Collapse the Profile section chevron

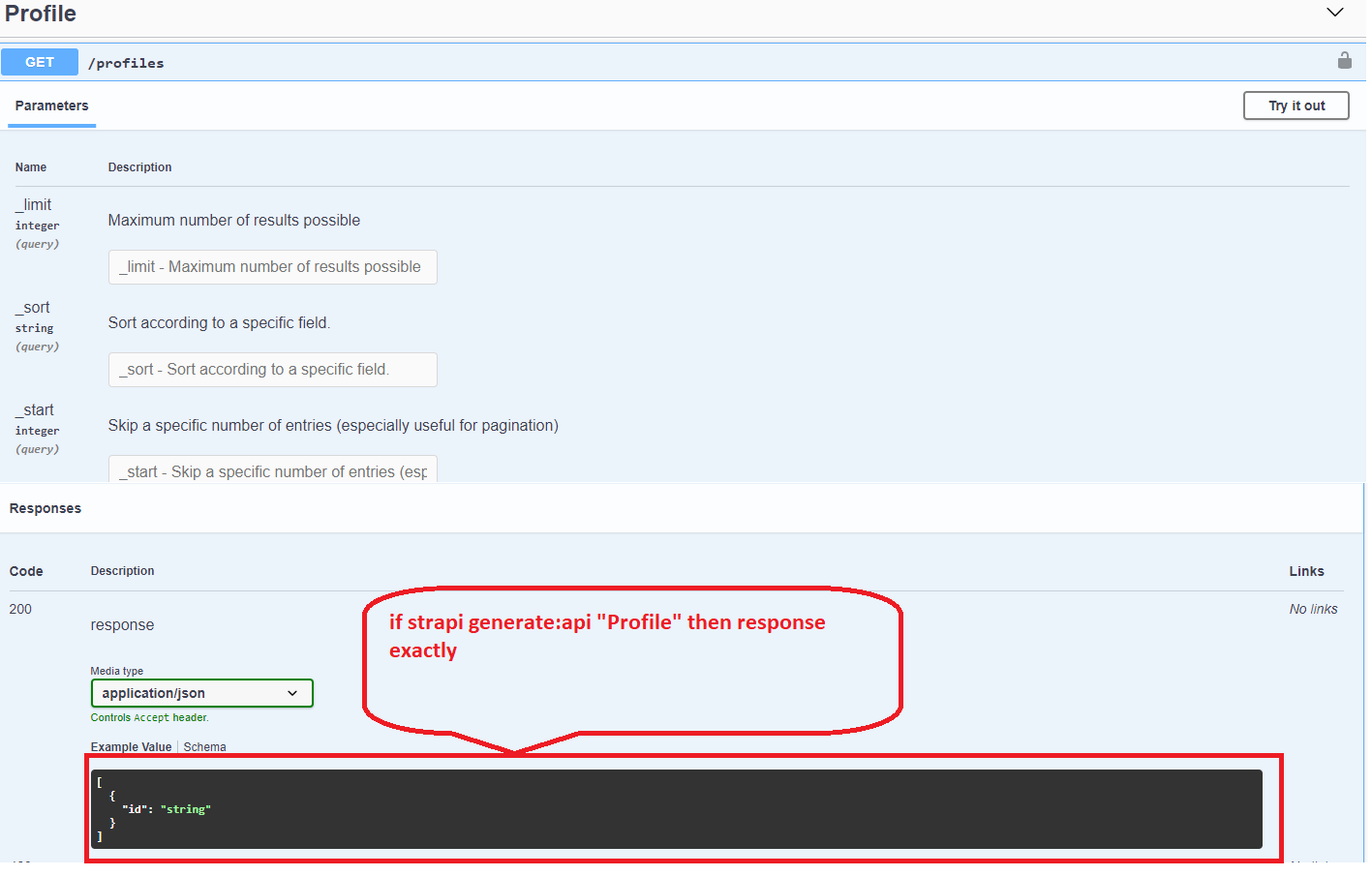click(1335, 13)
